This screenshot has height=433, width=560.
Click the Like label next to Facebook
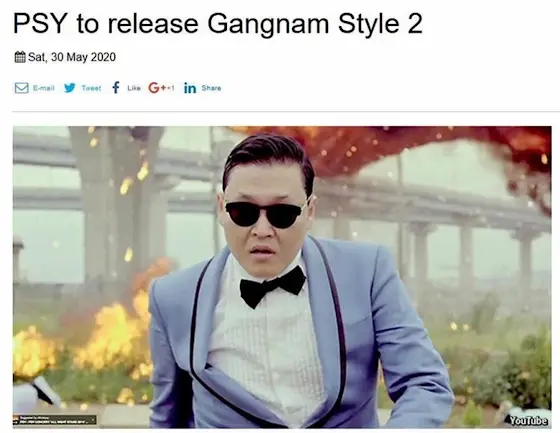tap(134, 88)
